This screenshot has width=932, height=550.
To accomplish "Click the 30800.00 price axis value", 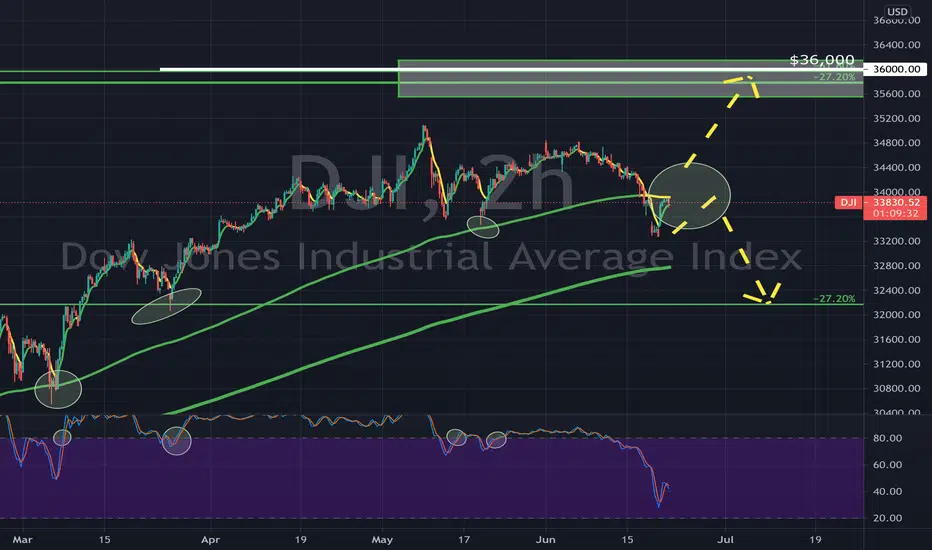I will 896,388.
